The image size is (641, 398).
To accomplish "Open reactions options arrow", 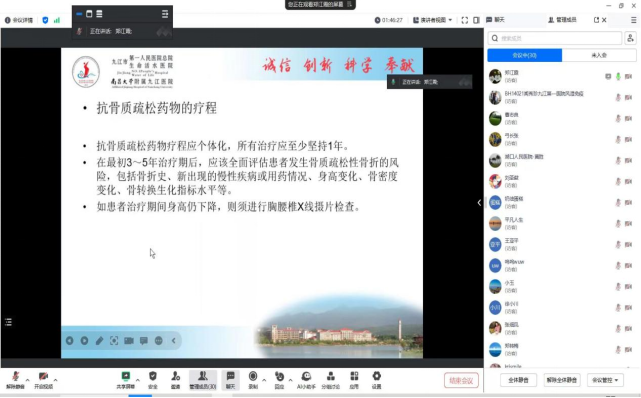I will coord(291,380).
